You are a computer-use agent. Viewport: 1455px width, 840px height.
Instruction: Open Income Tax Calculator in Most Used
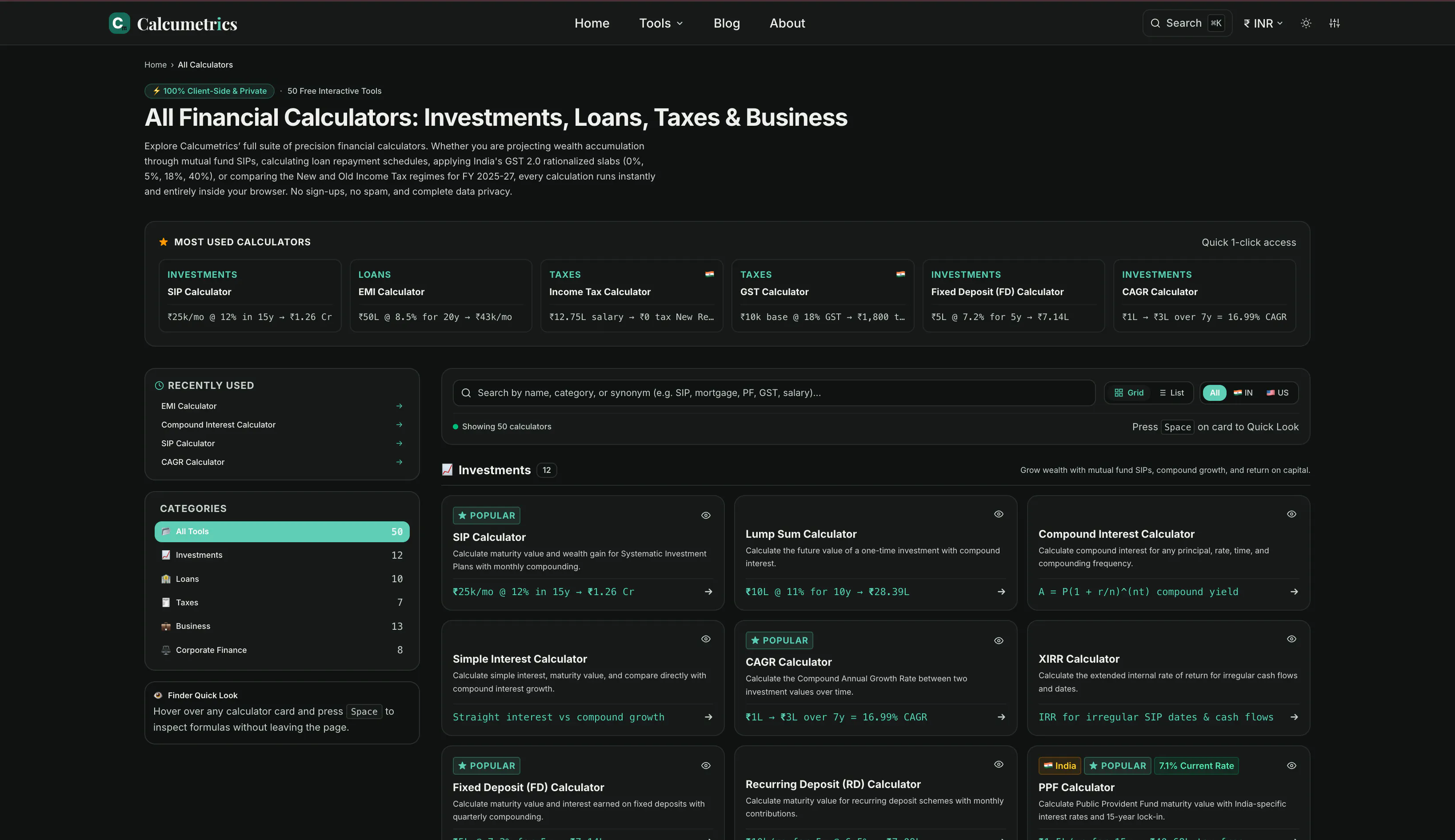(x=632, y=296)
